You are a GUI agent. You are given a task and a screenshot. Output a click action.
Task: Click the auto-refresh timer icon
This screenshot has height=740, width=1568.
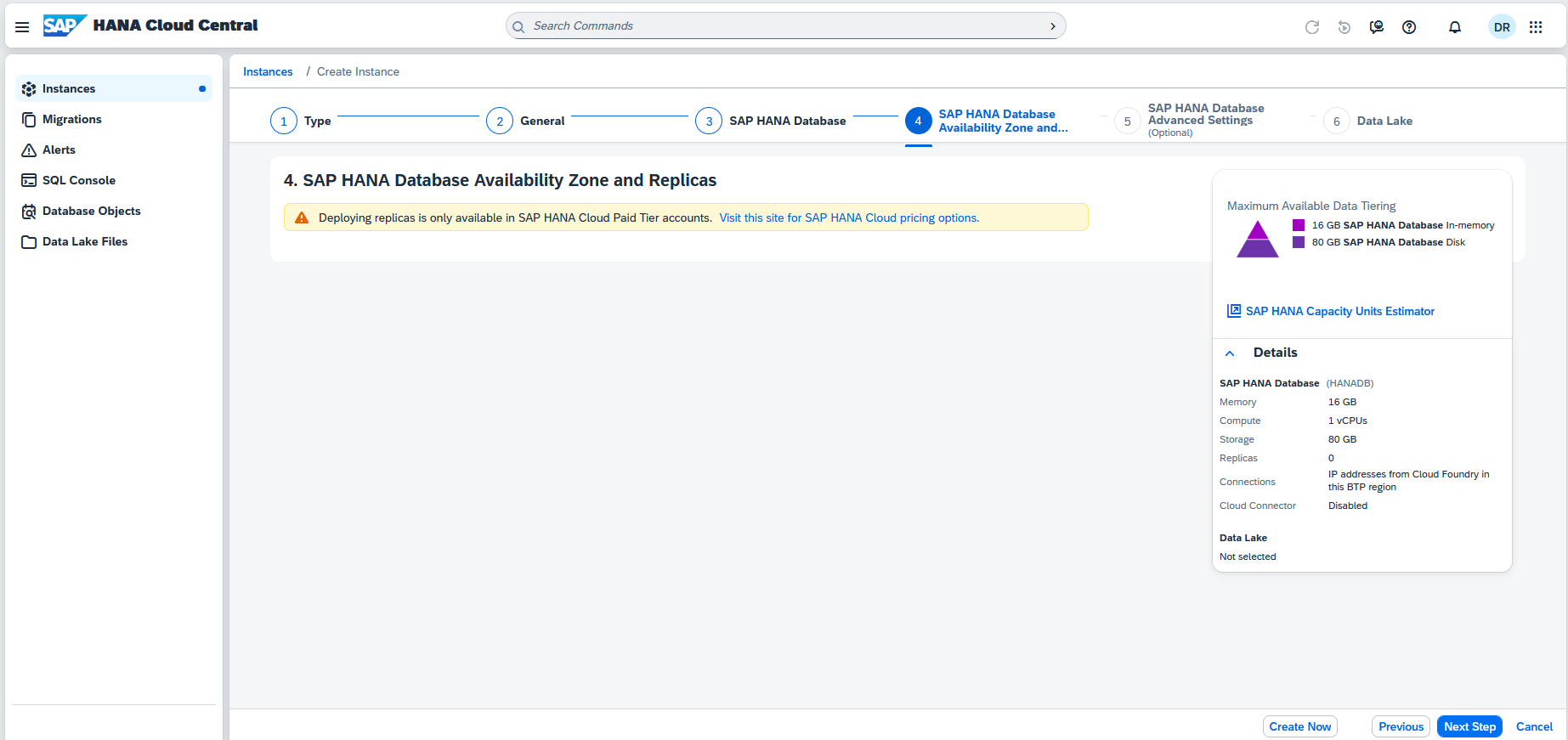tap(1344, 27)
